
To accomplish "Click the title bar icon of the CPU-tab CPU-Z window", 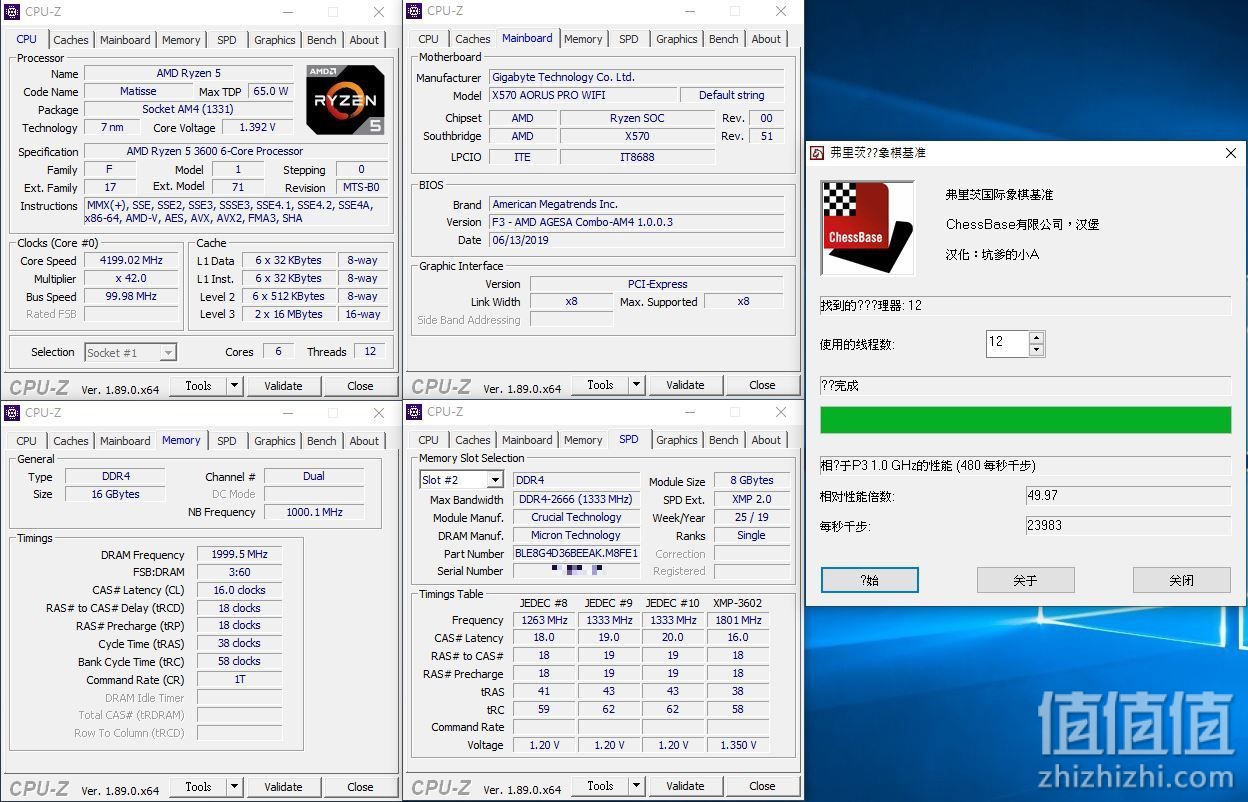I will click(x=12, y=12).
